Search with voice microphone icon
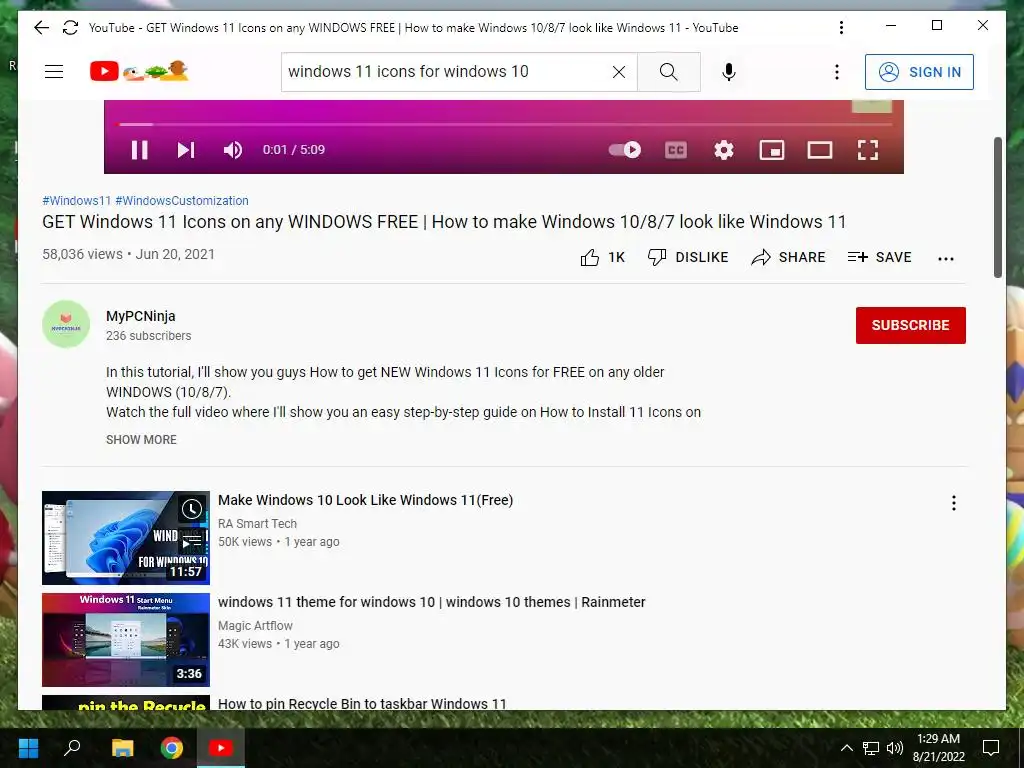 click(729, 72)
